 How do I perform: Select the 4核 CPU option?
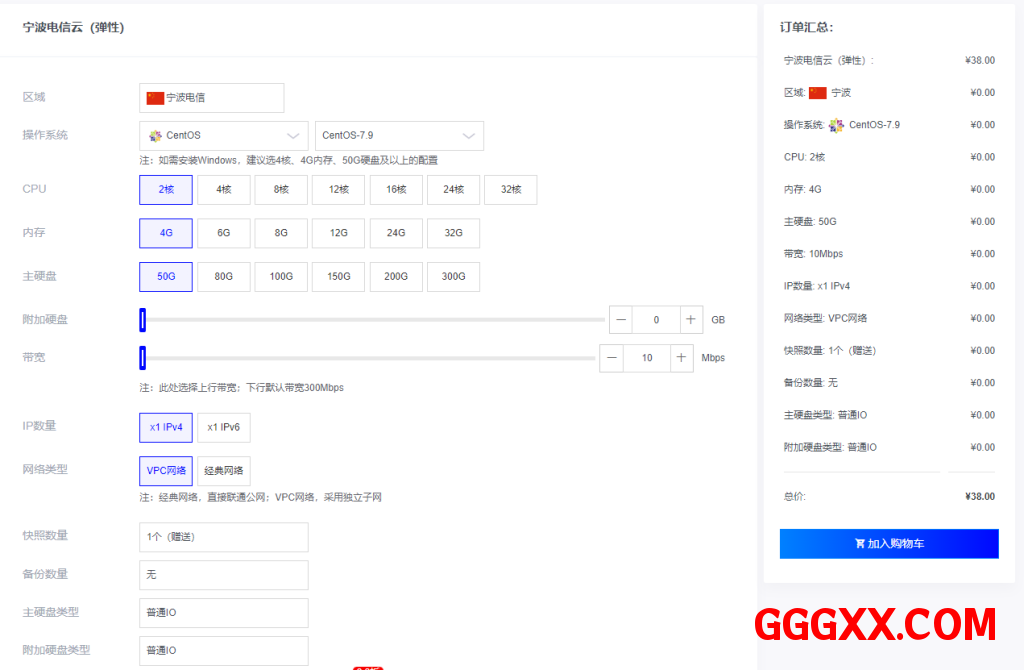coord(223,190)
